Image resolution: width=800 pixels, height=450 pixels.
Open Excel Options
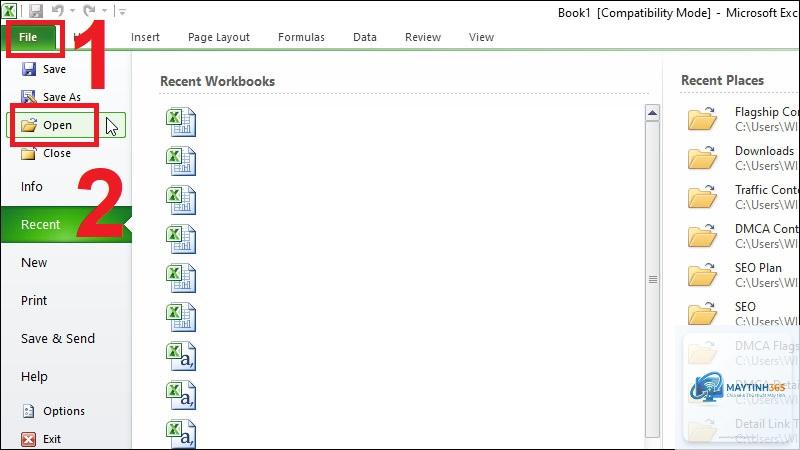coord(53,411)
